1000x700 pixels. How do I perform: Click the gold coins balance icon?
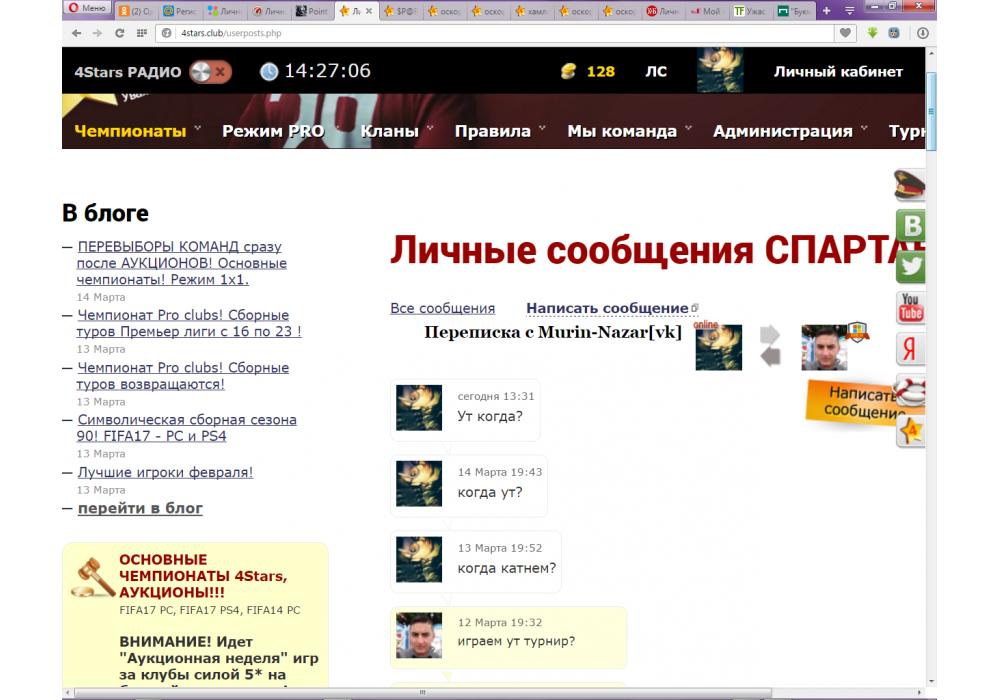(x=569, y=71)
